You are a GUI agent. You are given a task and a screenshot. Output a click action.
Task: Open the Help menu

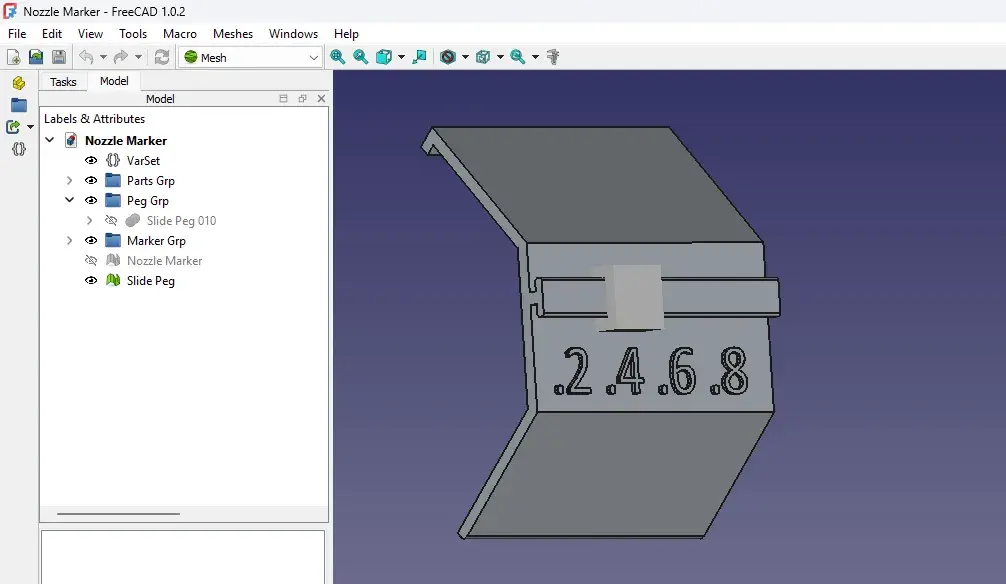pos(346,34)
